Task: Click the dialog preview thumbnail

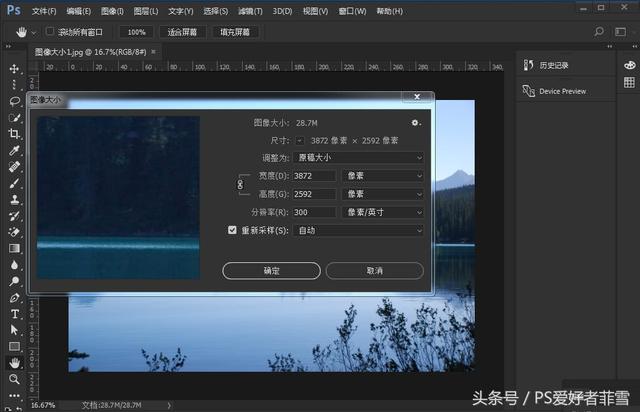Action: (118, 198)
